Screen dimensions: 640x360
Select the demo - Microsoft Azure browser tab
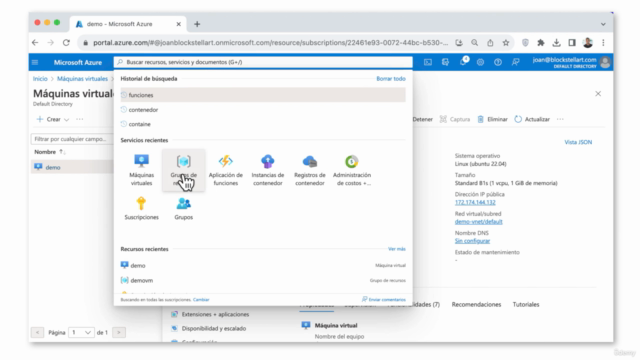pyautogui.click(x=128, y=24)
